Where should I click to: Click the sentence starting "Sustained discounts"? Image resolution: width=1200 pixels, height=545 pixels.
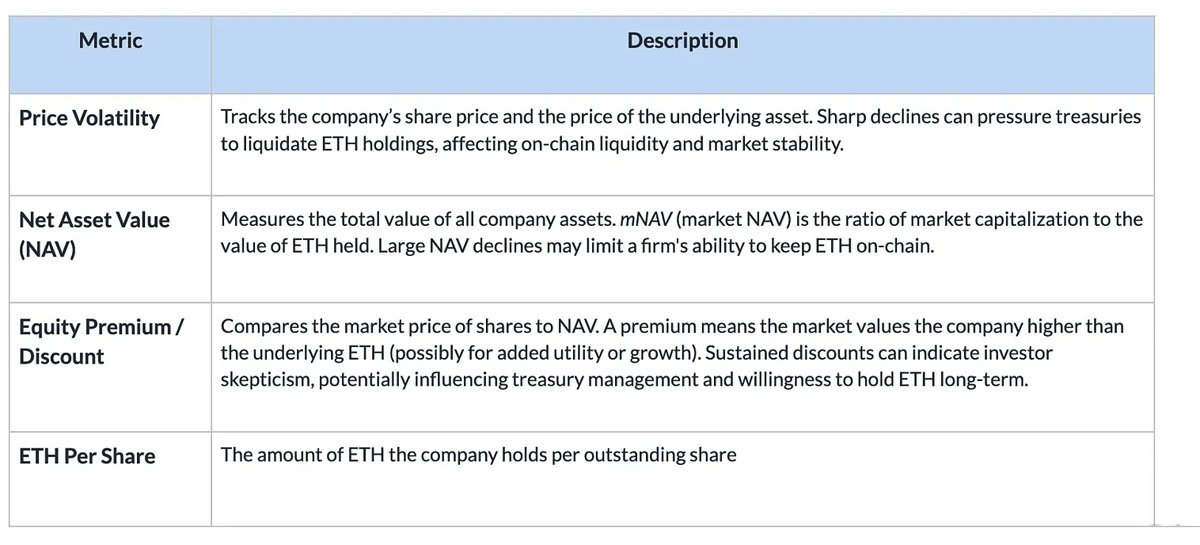coord(900,353)
